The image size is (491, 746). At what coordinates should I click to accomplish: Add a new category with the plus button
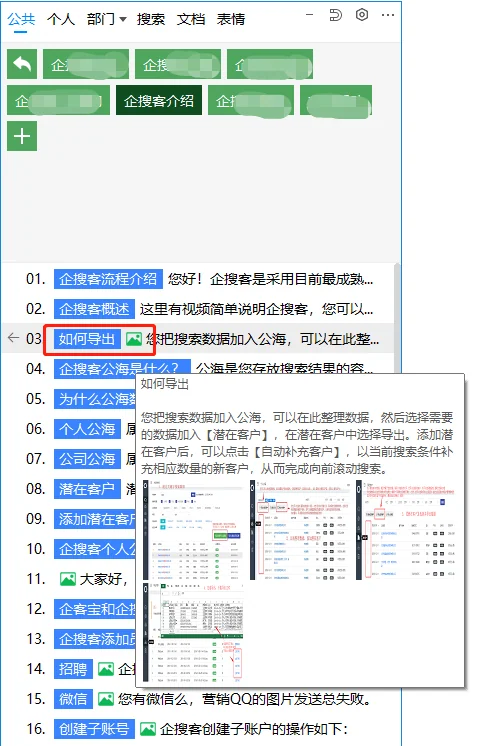(22, 136)
